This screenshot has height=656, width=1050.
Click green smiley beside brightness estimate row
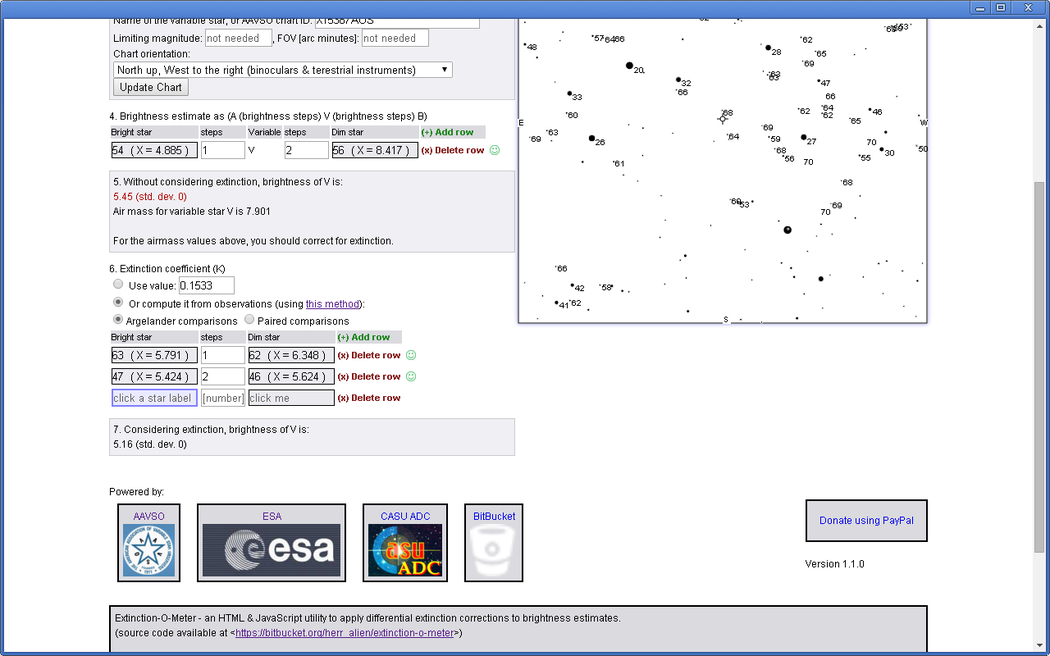pyautogui.click(x=494, y=151)
